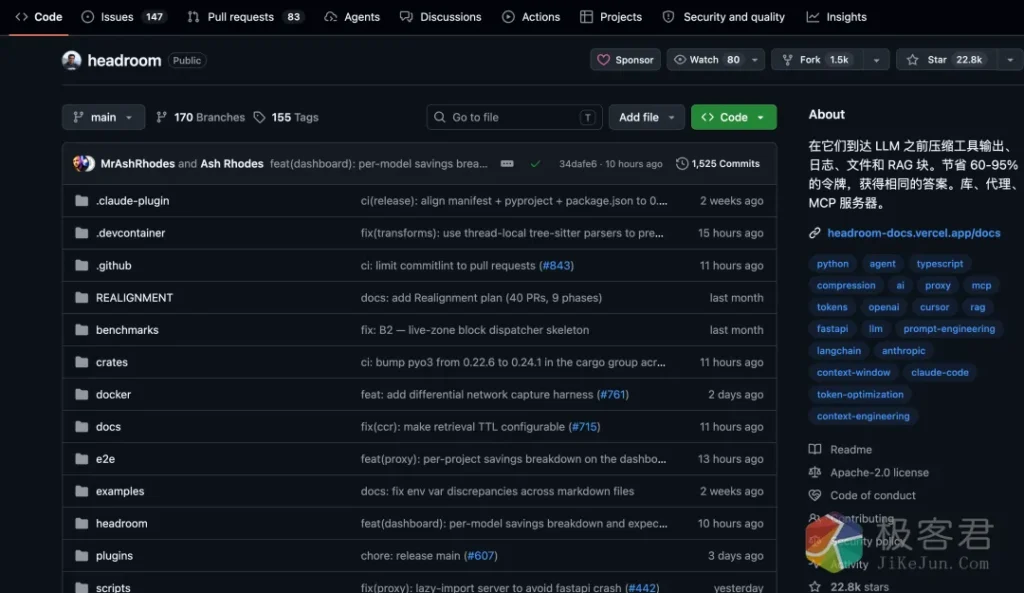
Task: Open the Projects tab
Action: pos(611,17)
